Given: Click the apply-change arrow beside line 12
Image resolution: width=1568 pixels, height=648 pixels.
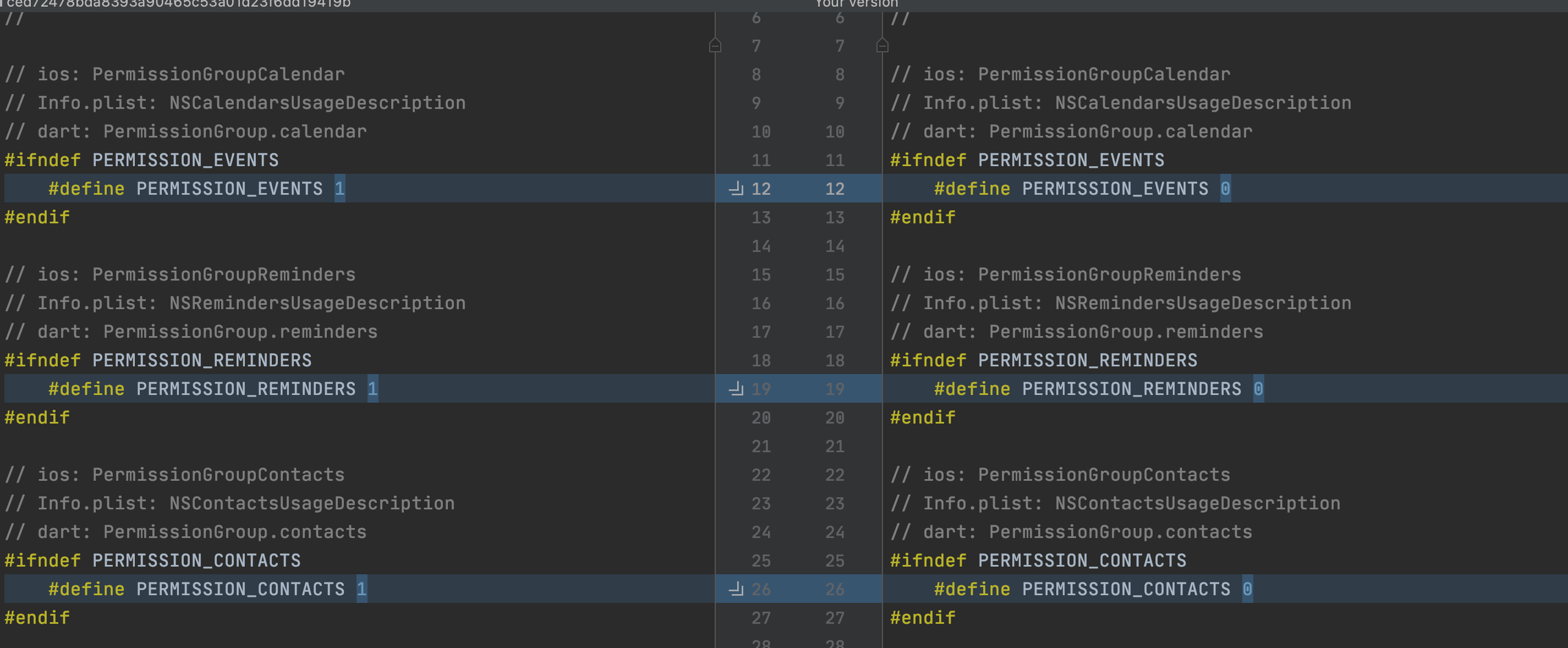Looking at the screenshot, I should (737, 189).
